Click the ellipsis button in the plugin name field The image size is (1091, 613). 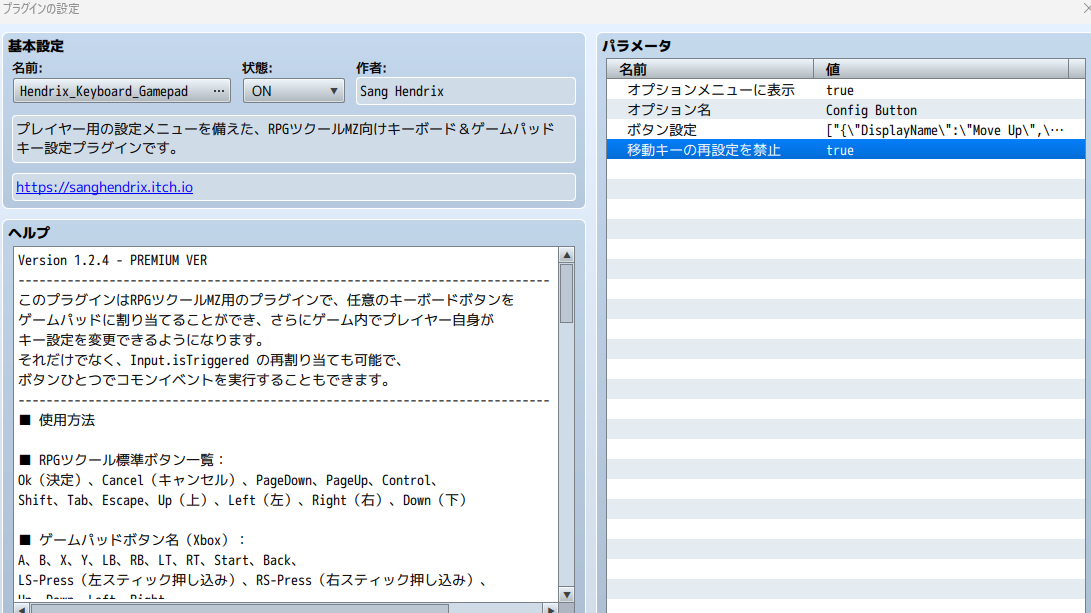(219, 91)
